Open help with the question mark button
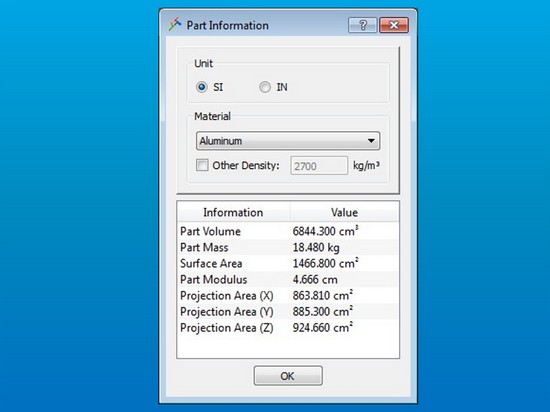Image resolution: width=550 pixels, height=412 pixels. [363, 25]
